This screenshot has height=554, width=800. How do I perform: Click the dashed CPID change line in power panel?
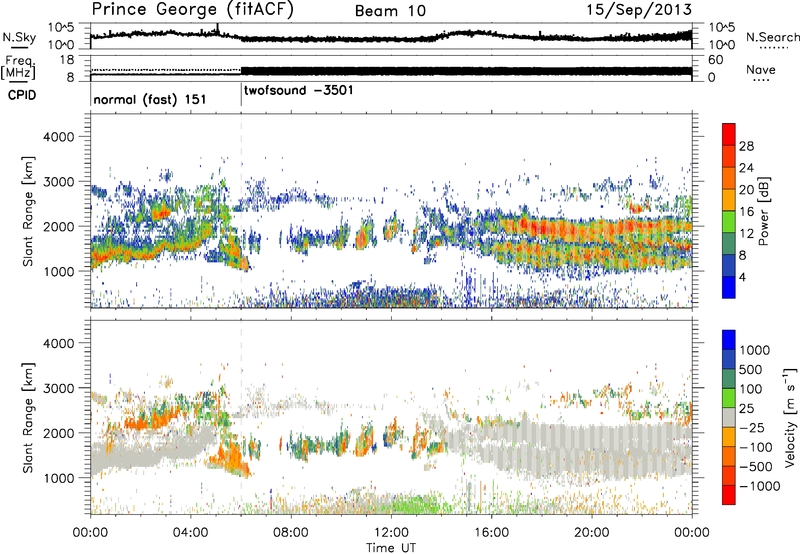pyautogui.click(x=241, y=210)
